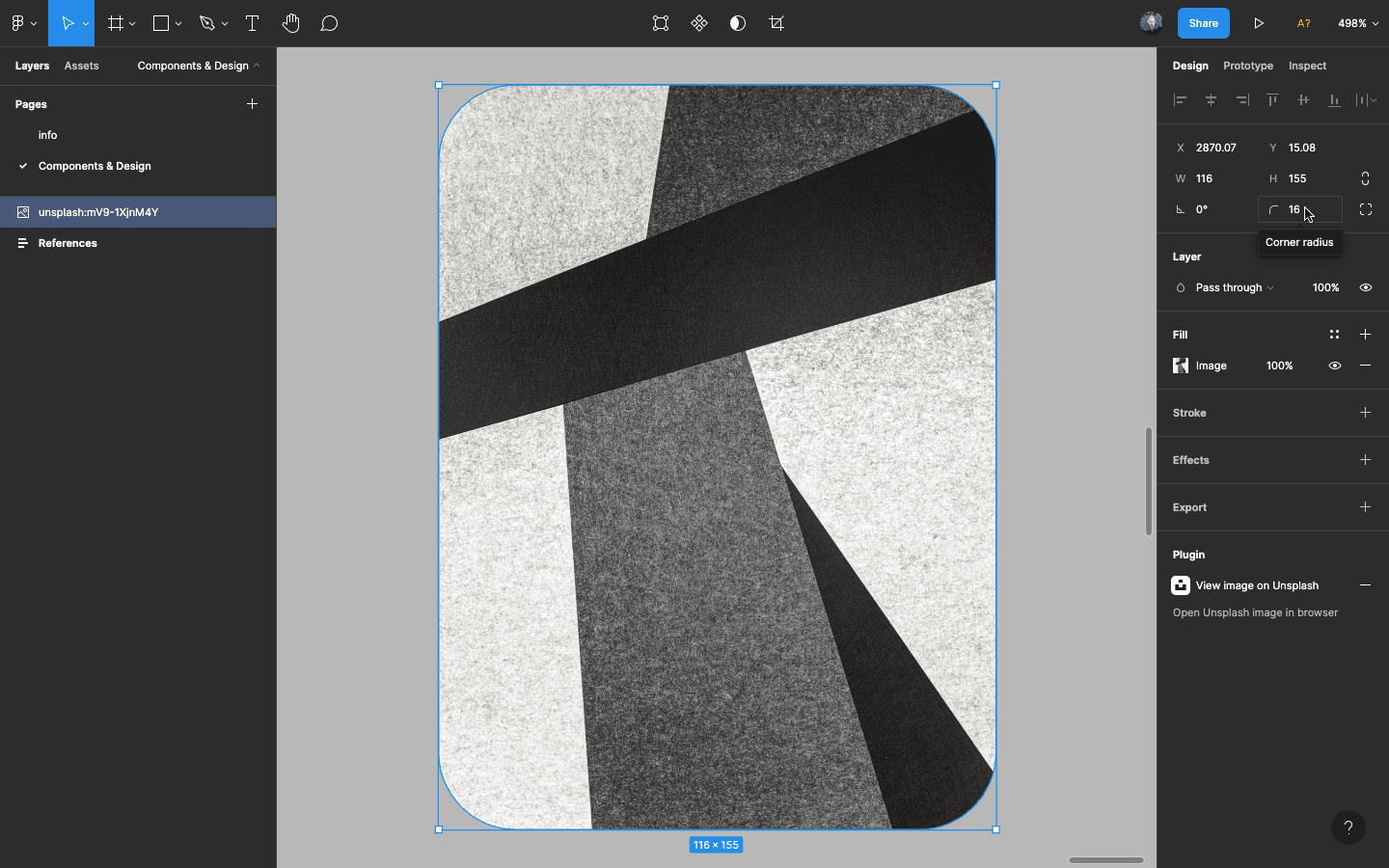
Task: Open Pen tool dropdown arrow
Action: [x=225, y=24]
